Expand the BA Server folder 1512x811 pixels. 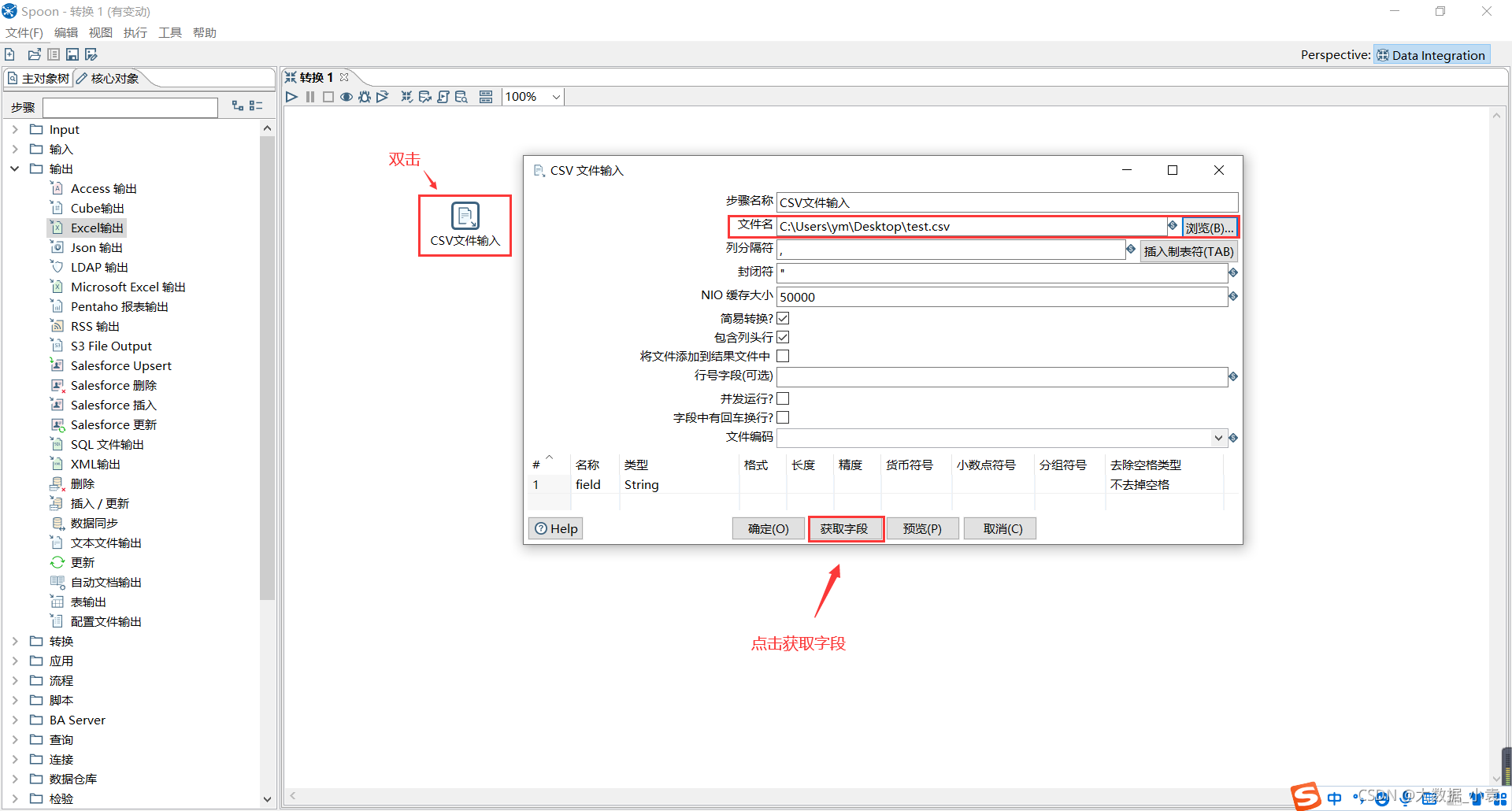(x=15, y=720)
